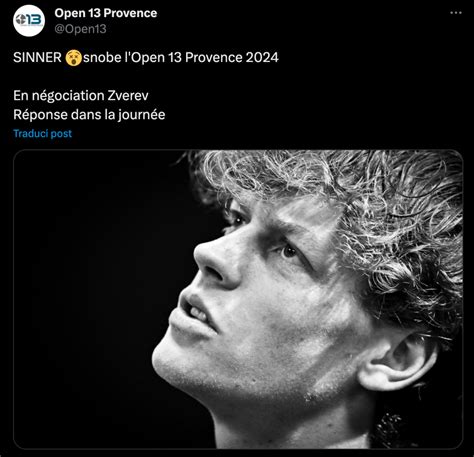Click the dark empty left side of the photo

tap(90, 300)
